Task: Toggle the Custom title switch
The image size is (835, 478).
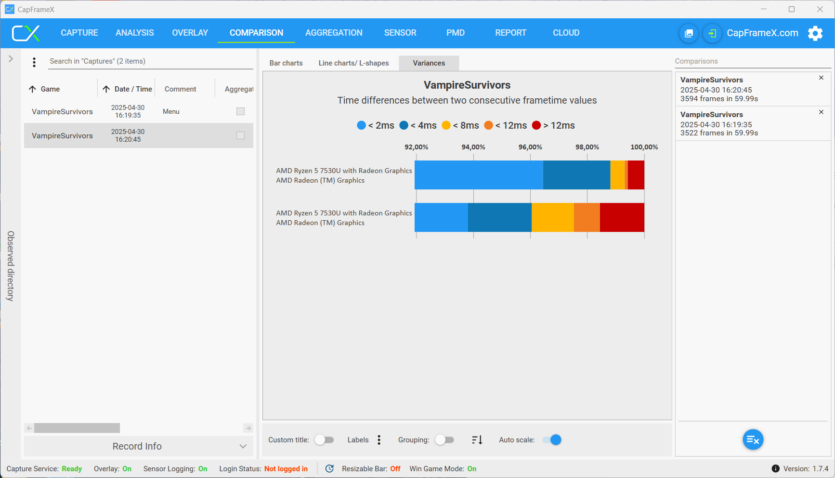Action: point(324,440)
